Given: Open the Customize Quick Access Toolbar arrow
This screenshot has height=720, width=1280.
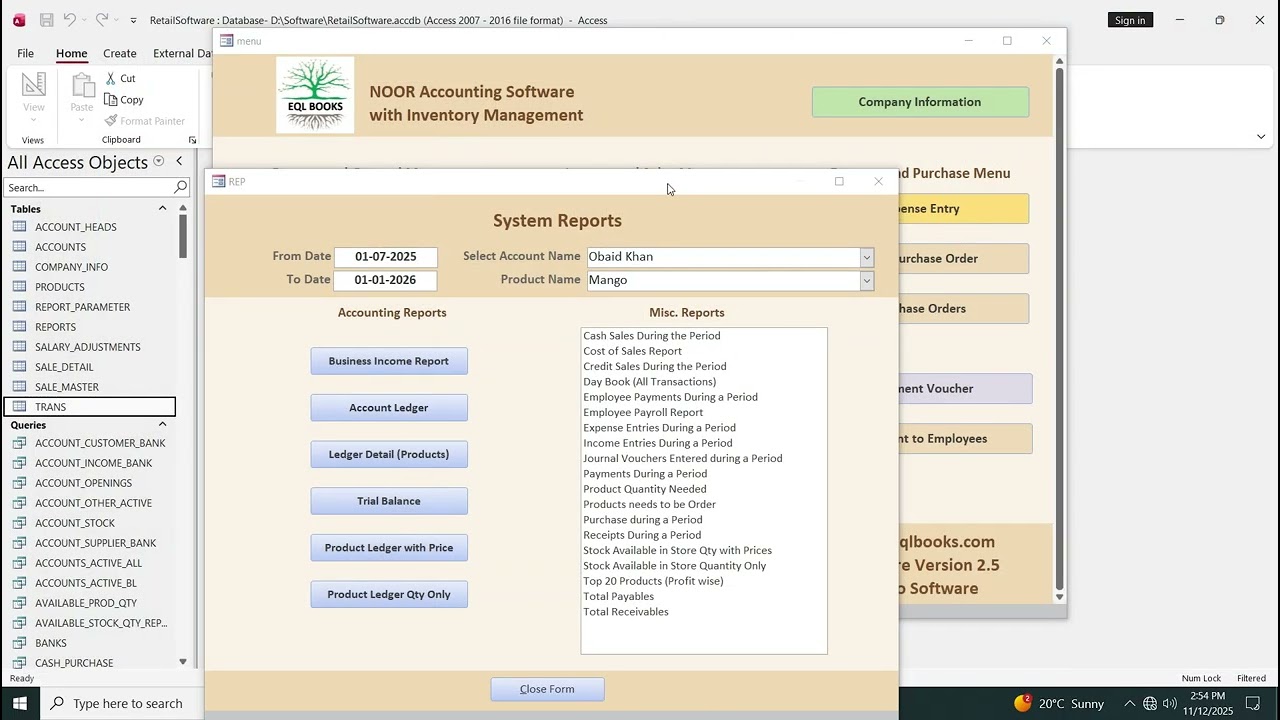Looking at the screenshot, I should [x=133, y=20].
